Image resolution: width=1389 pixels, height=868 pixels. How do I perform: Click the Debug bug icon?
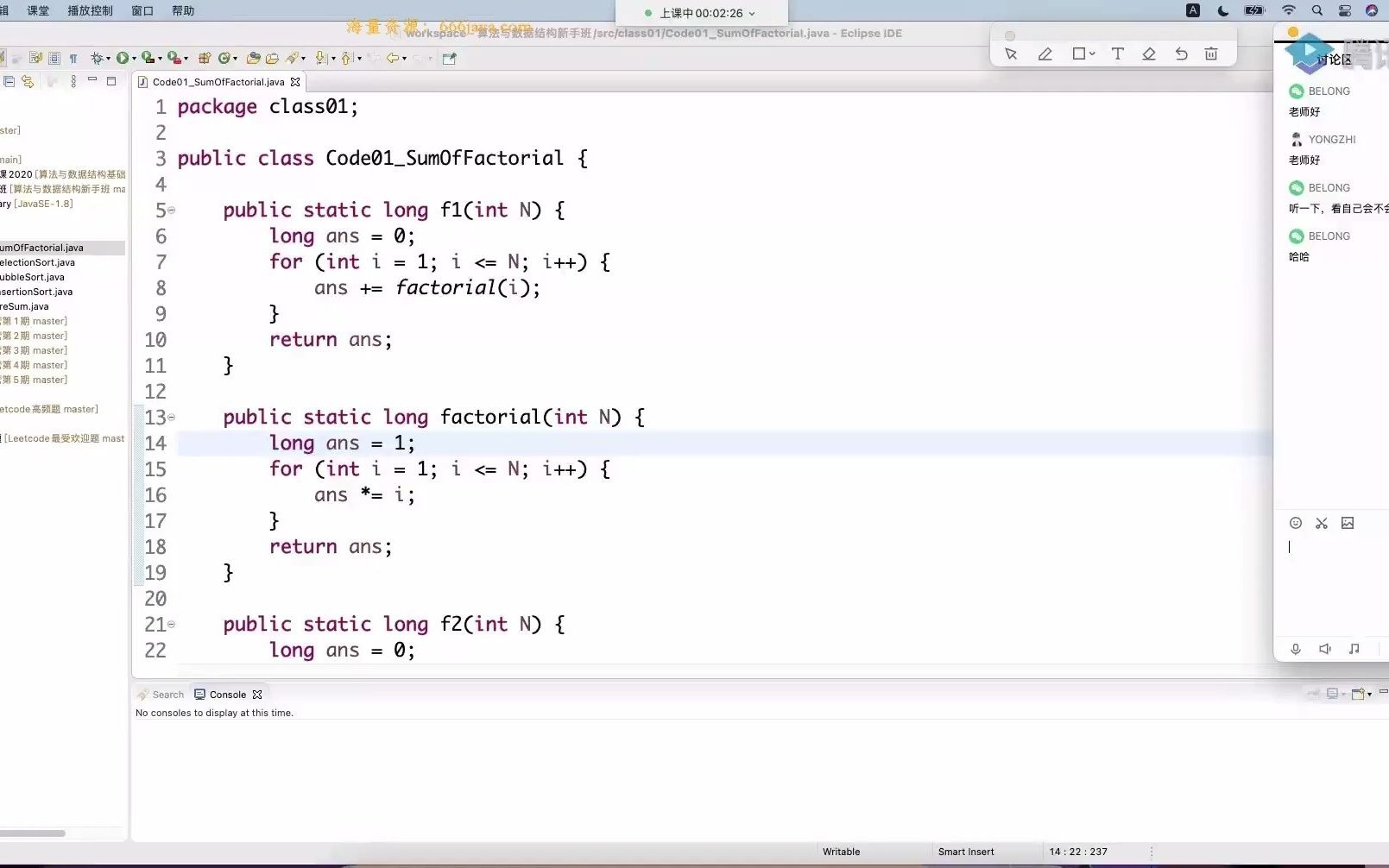point(97,58)
